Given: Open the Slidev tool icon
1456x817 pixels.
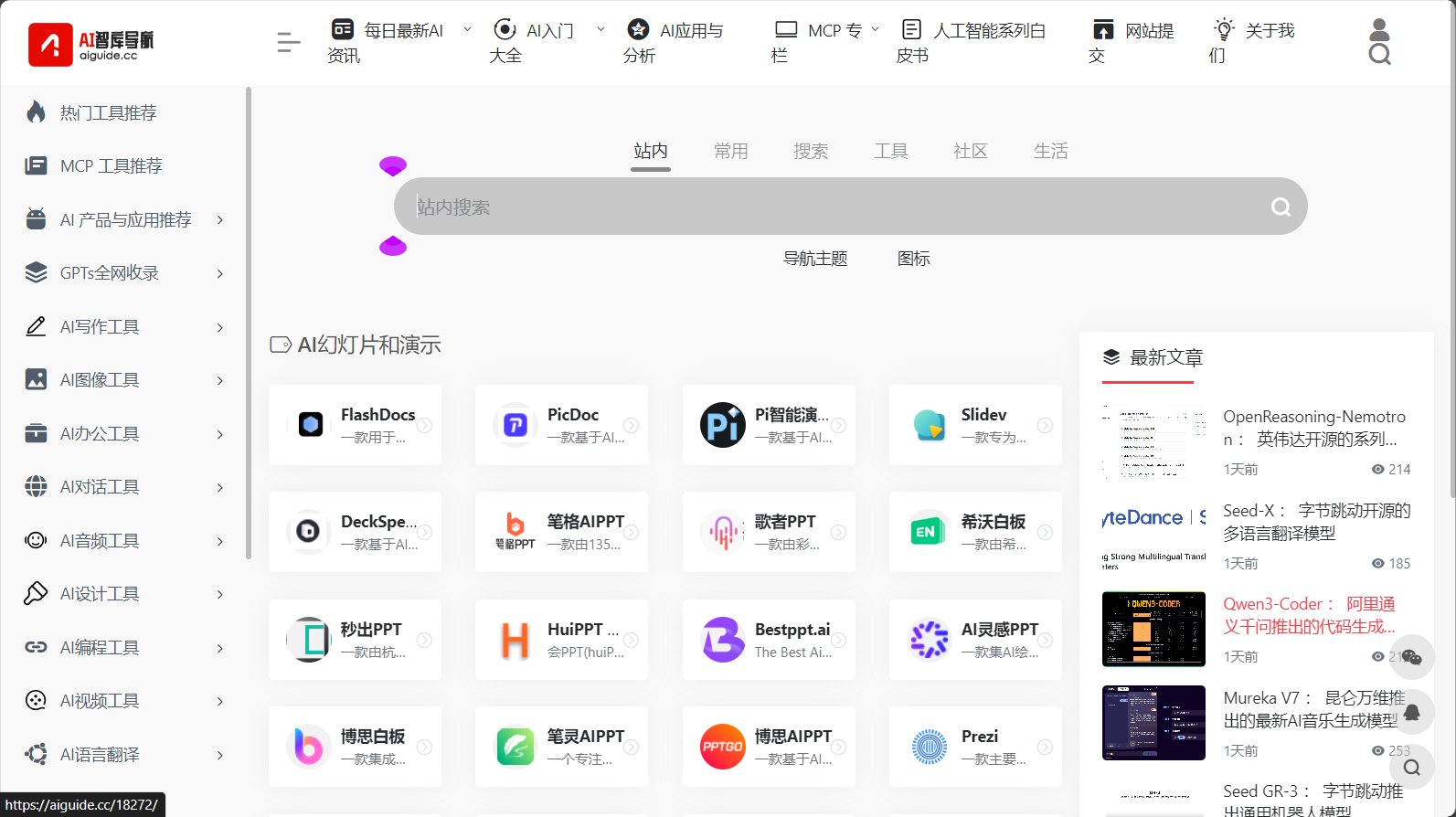Looking at the screenshot, I should tap(930, 425).
